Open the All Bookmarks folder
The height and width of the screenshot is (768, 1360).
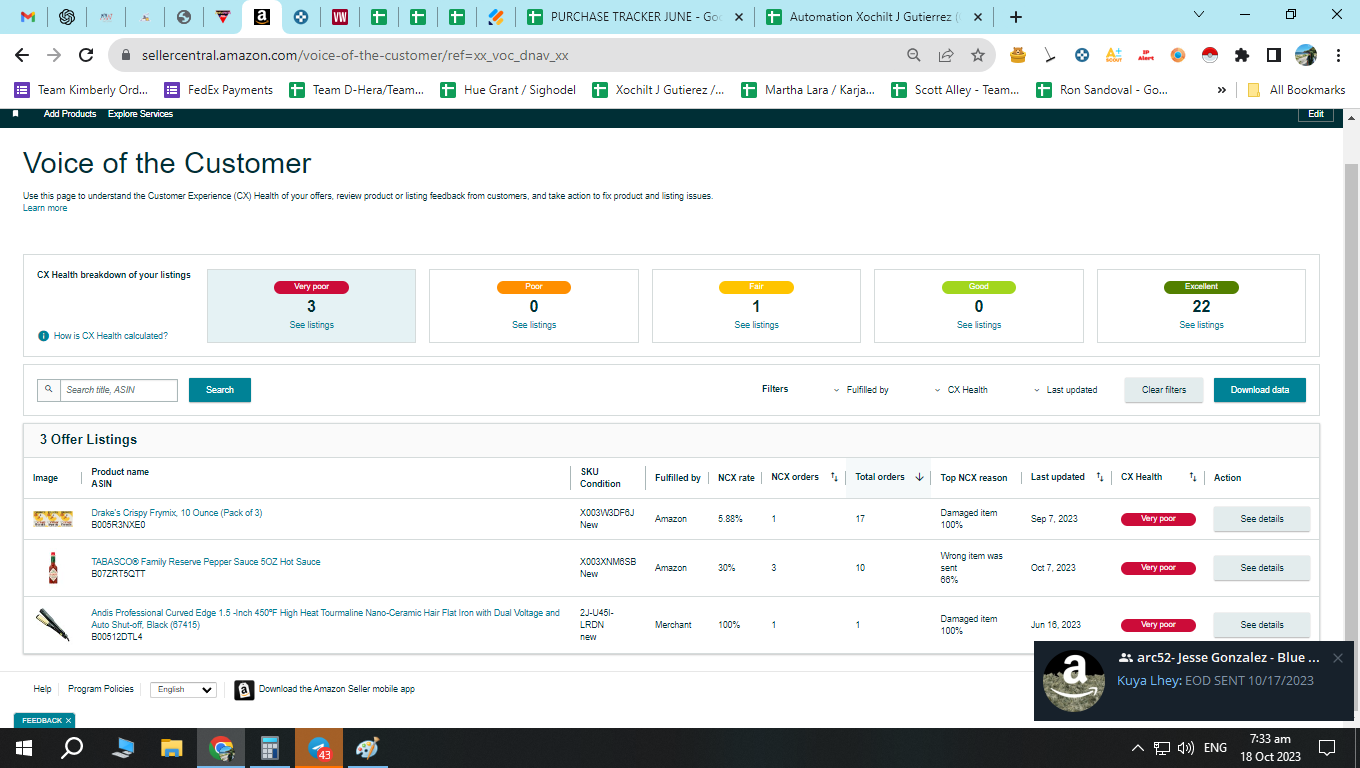[x=1296, y=90]
